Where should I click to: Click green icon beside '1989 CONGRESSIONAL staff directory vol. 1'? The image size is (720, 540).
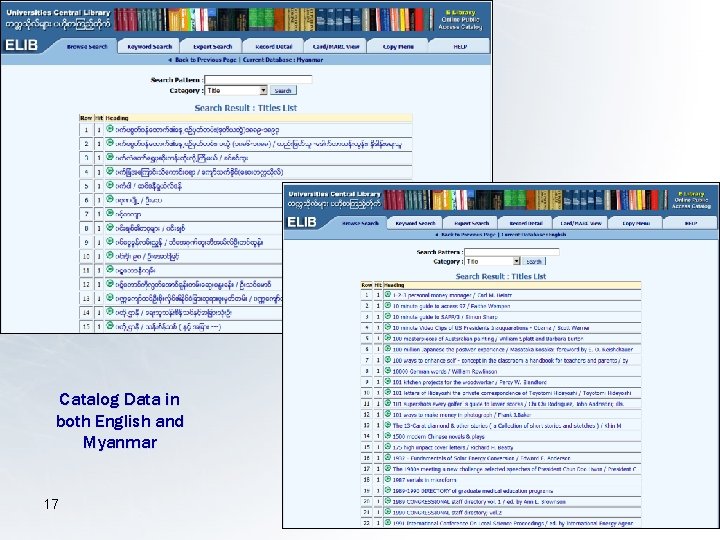[x=388, y=501]
